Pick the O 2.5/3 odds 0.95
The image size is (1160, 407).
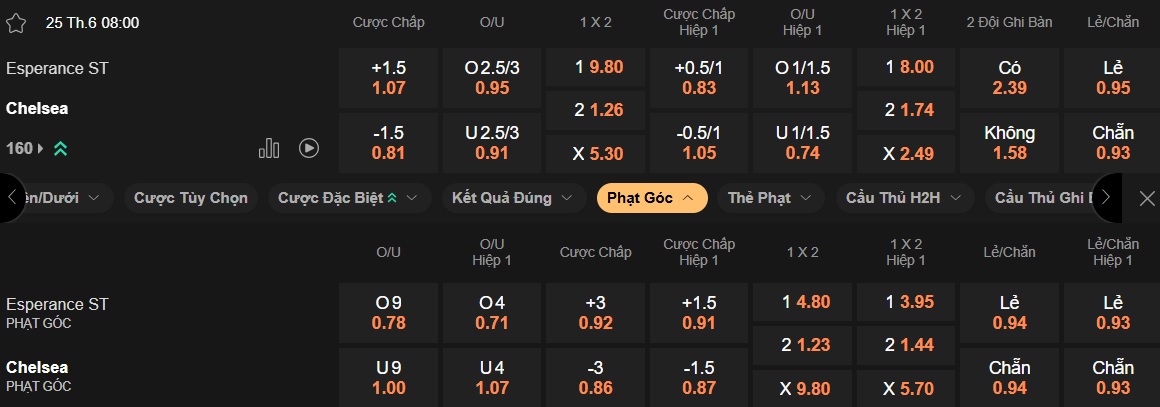[492, 78]
